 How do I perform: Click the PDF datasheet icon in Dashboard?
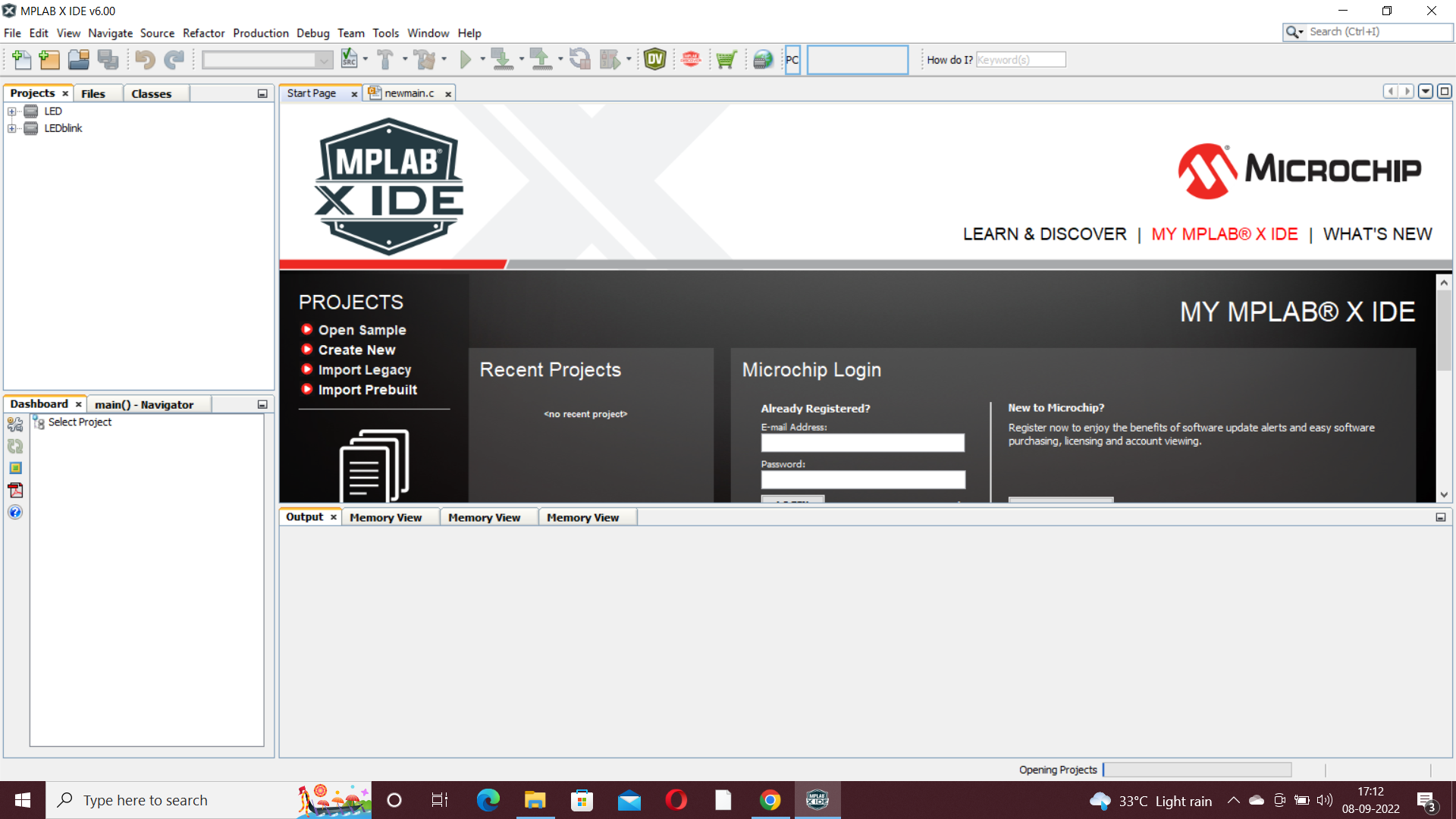click(15, 490)
